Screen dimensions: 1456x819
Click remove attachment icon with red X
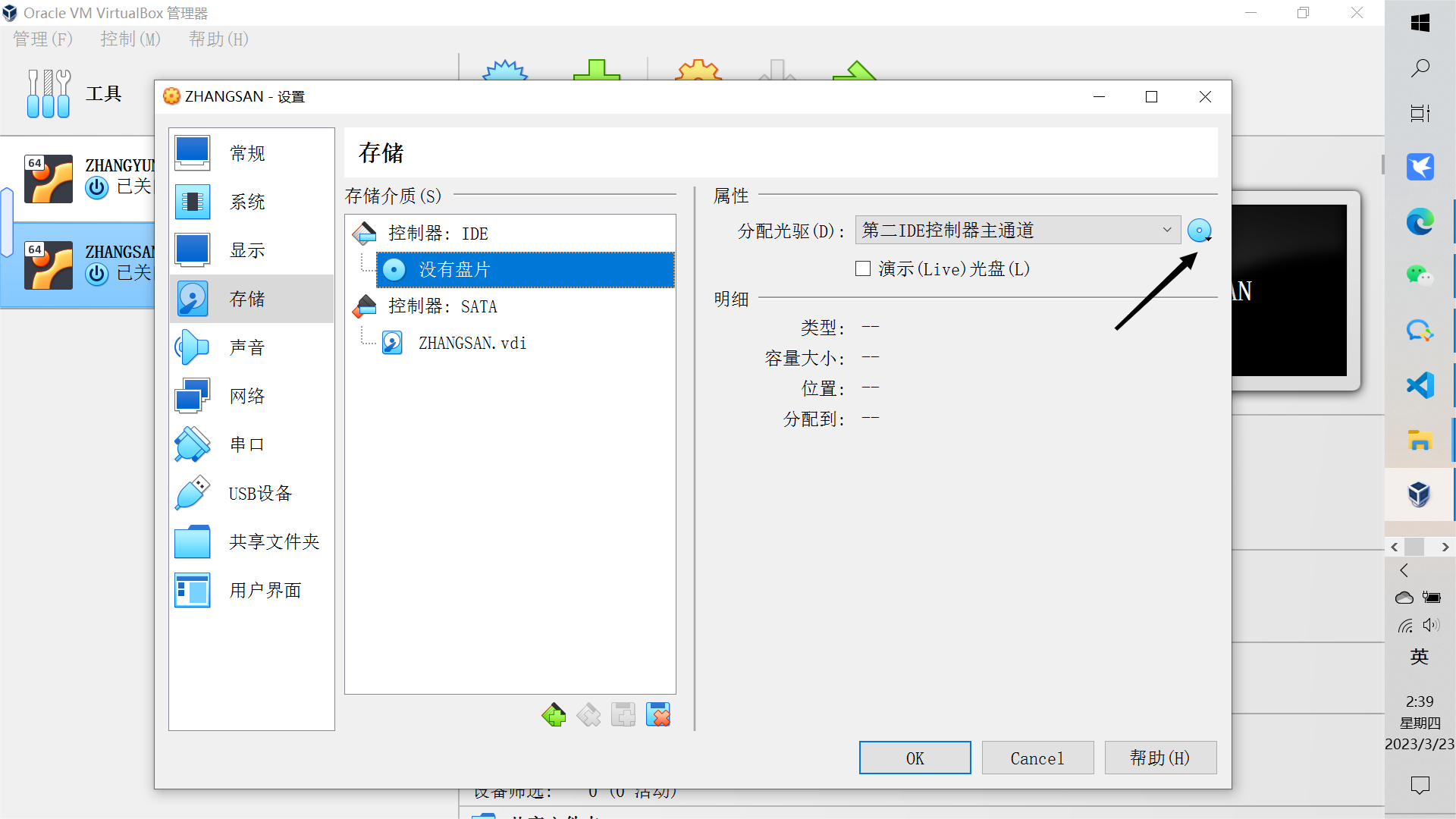pyautogui.click(x=658, y=714)
